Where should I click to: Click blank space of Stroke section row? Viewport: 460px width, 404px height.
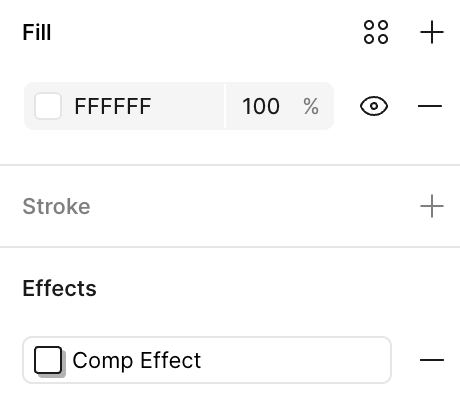[x=253, y=206]
